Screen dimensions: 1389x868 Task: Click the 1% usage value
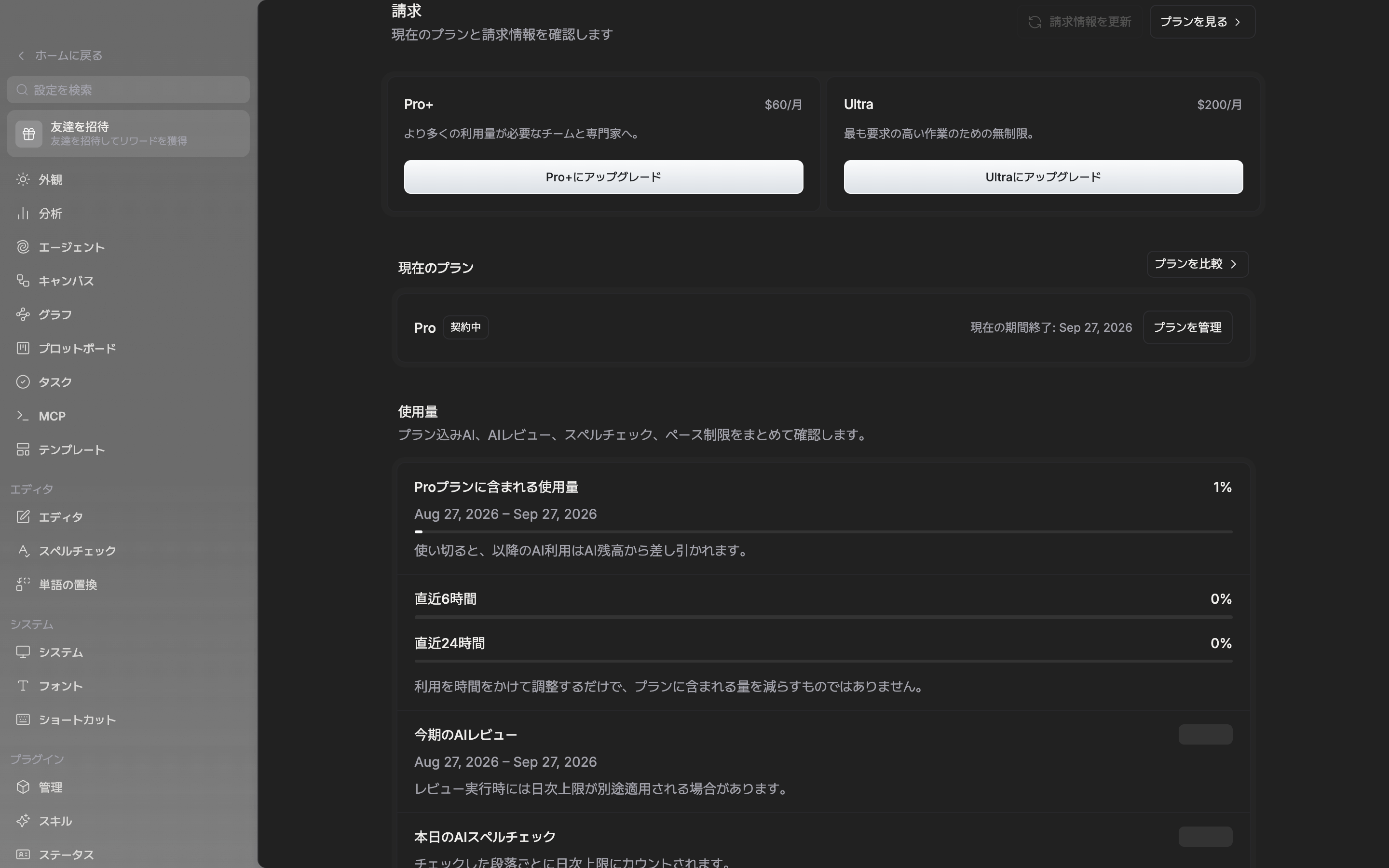click(x=1222, y=487)
